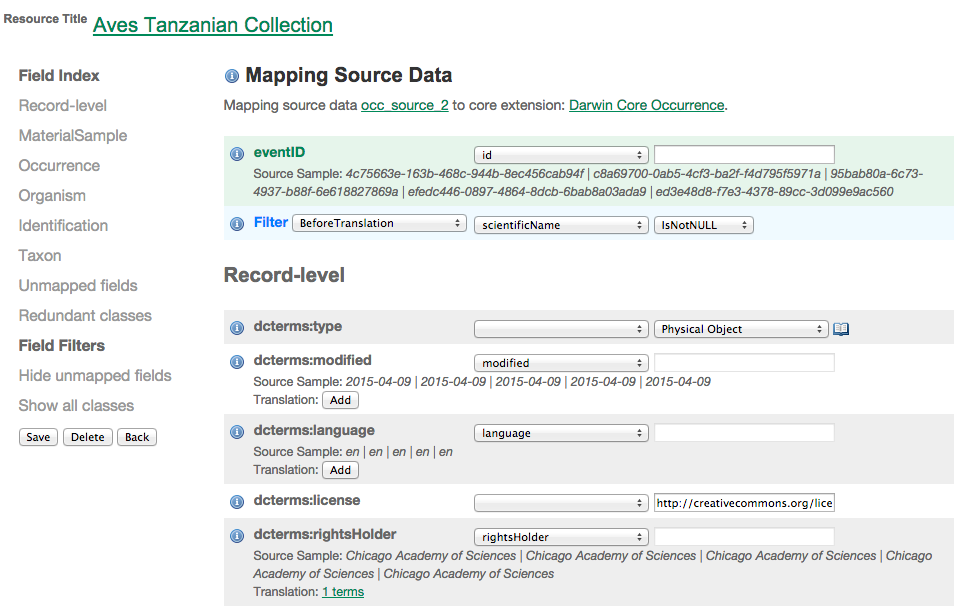Click the dcterms:rightsHolder info icon
This screenshot has width=958, height=612.
pyautogui.click(x=237, y=536)
